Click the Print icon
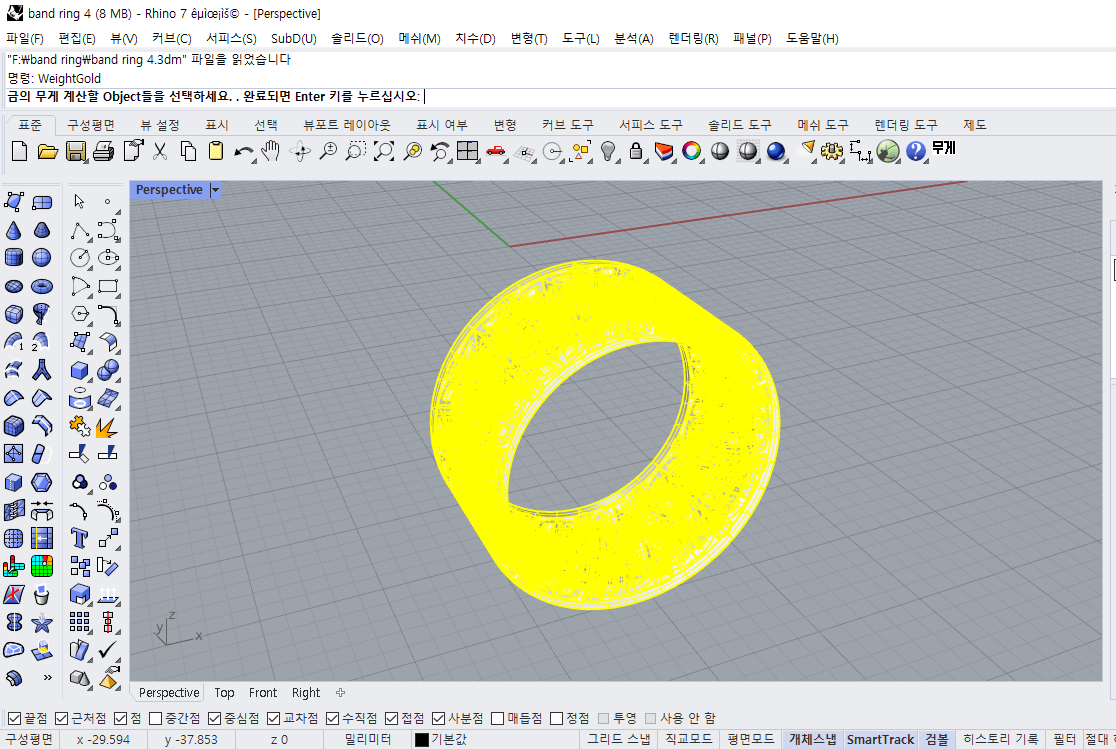 point(103,151)
